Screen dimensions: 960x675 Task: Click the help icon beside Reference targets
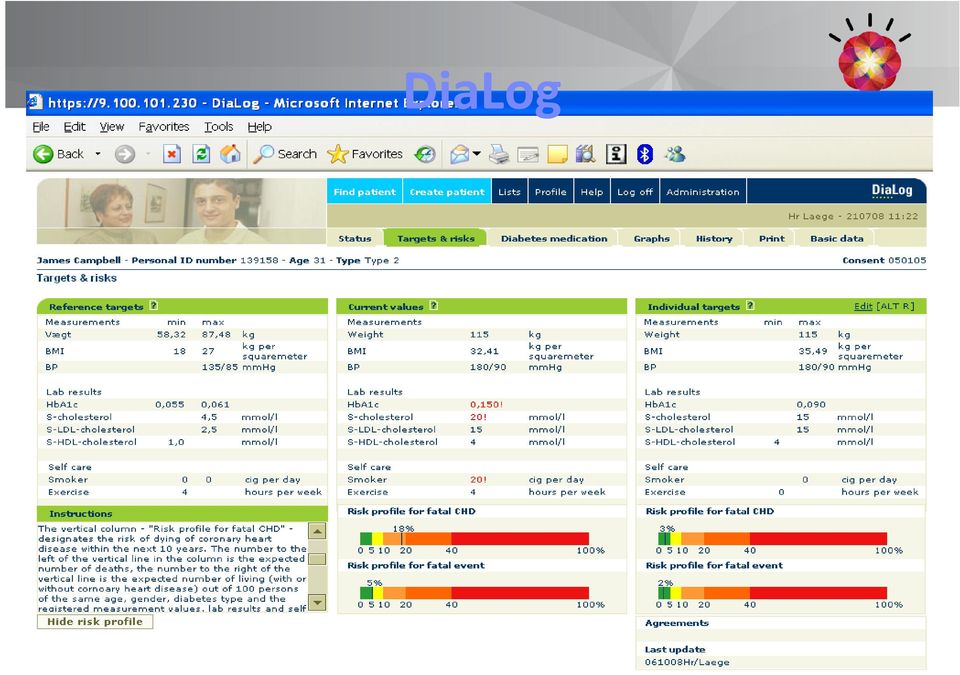tap(154, 306)
